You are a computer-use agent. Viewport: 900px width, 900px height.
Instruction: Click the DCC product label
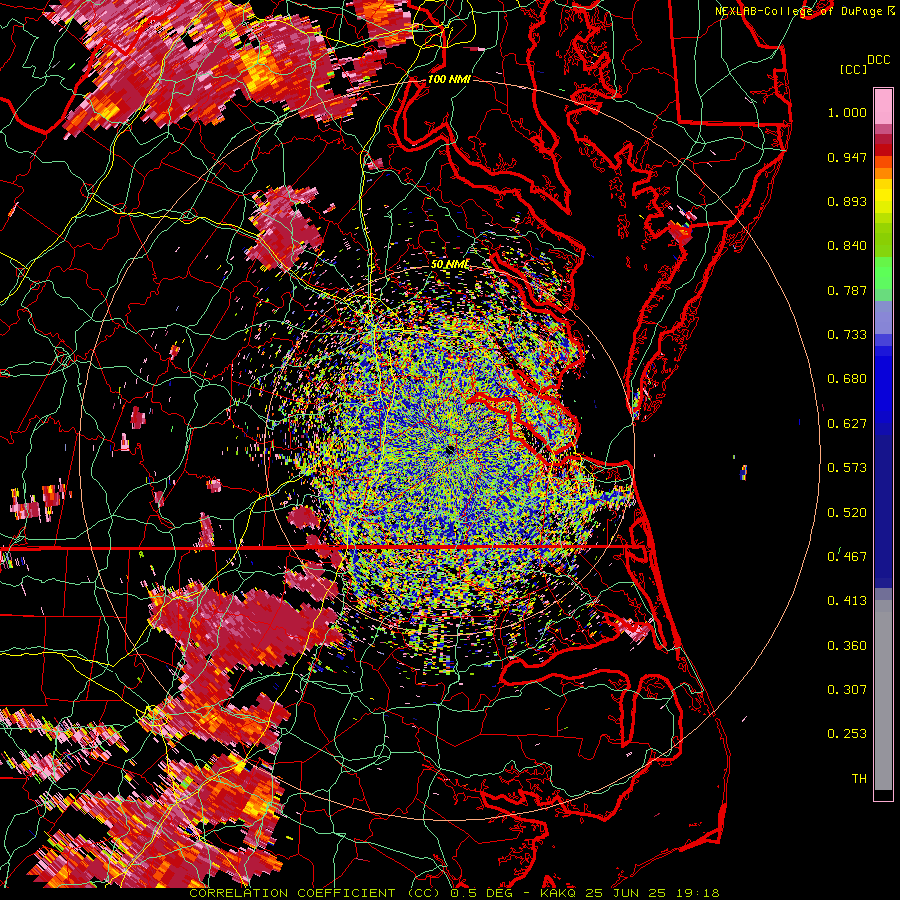click(878, 60)
